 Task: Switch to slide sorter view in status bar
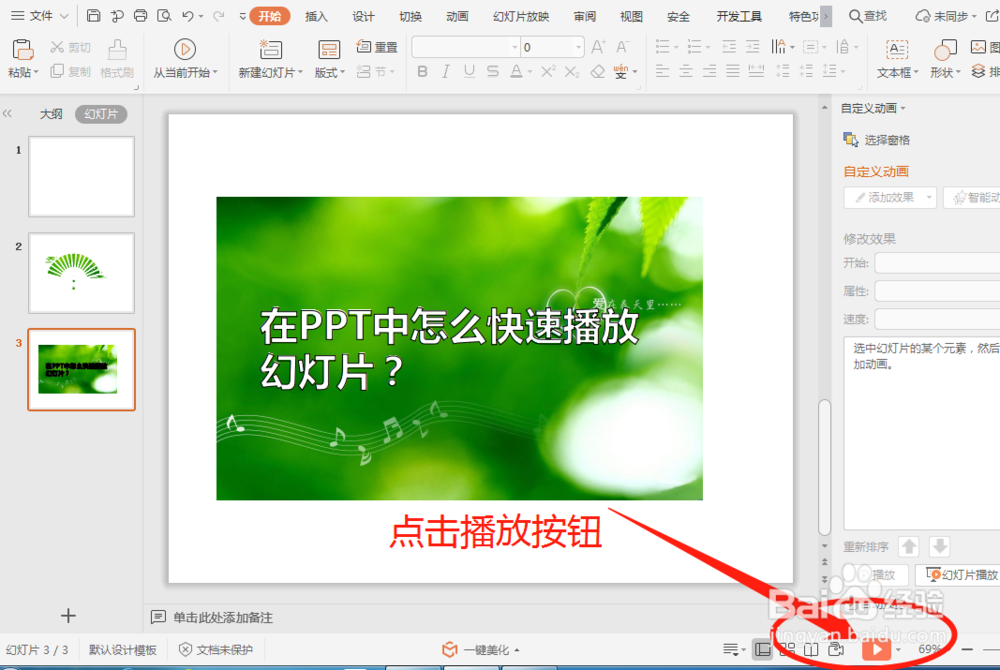(786, 648)
